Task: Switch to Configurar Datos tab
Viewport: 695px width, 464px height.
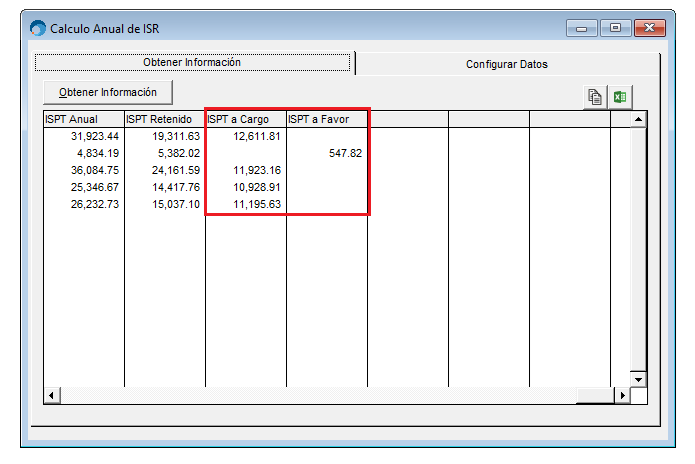Action: (x=506, y=64)
